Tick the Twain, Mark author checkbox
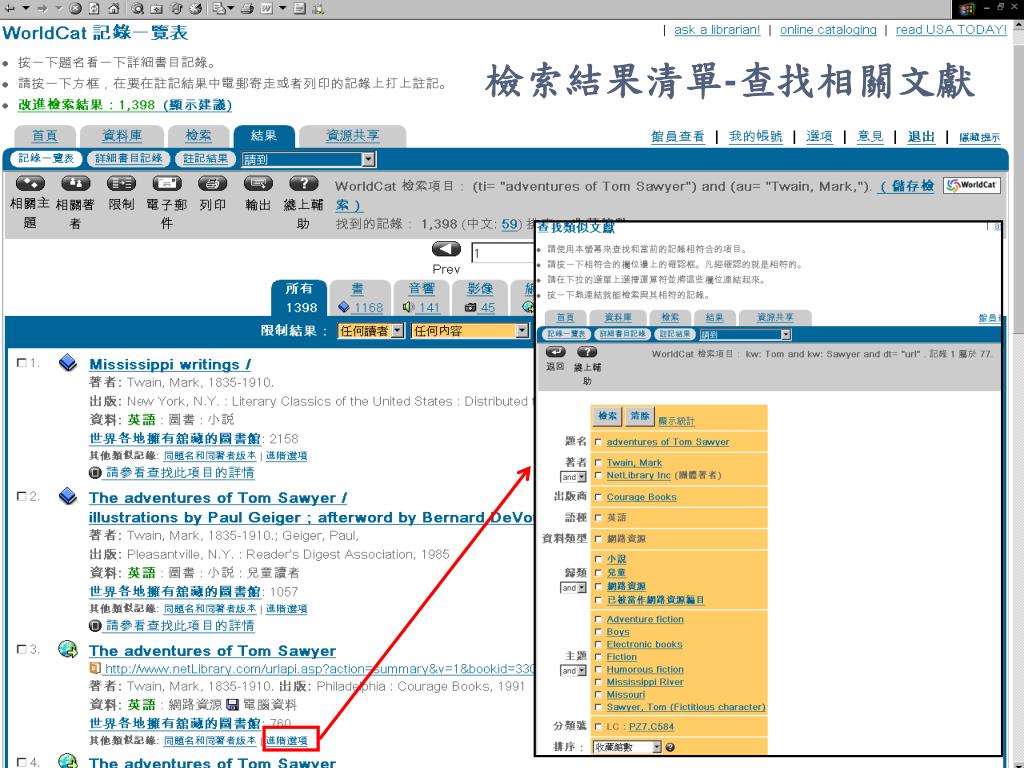This screenshot has height=768, width=1024. click(598, 463)
